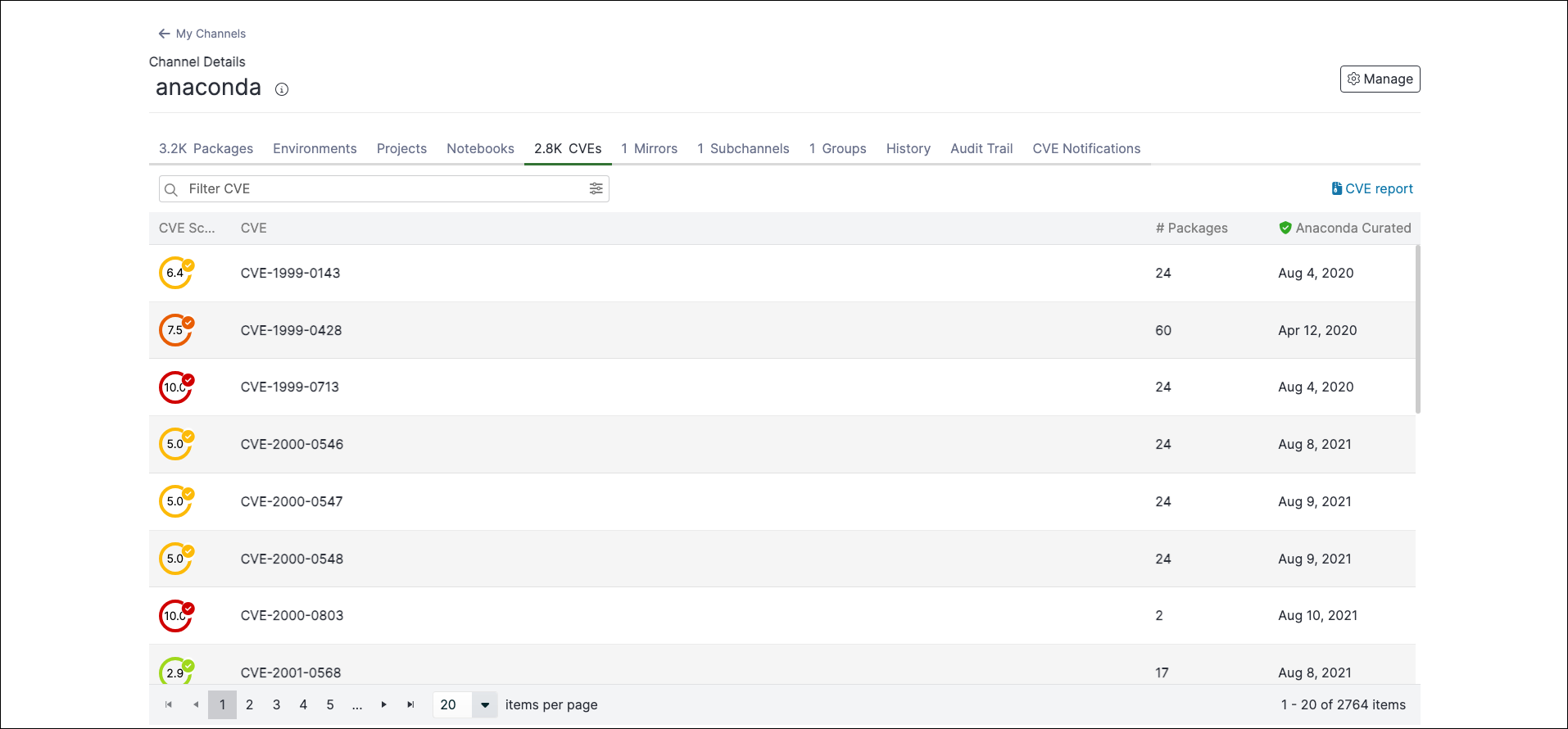
Task: Focus the Filter CVE search field
Action: pos(384,188)
